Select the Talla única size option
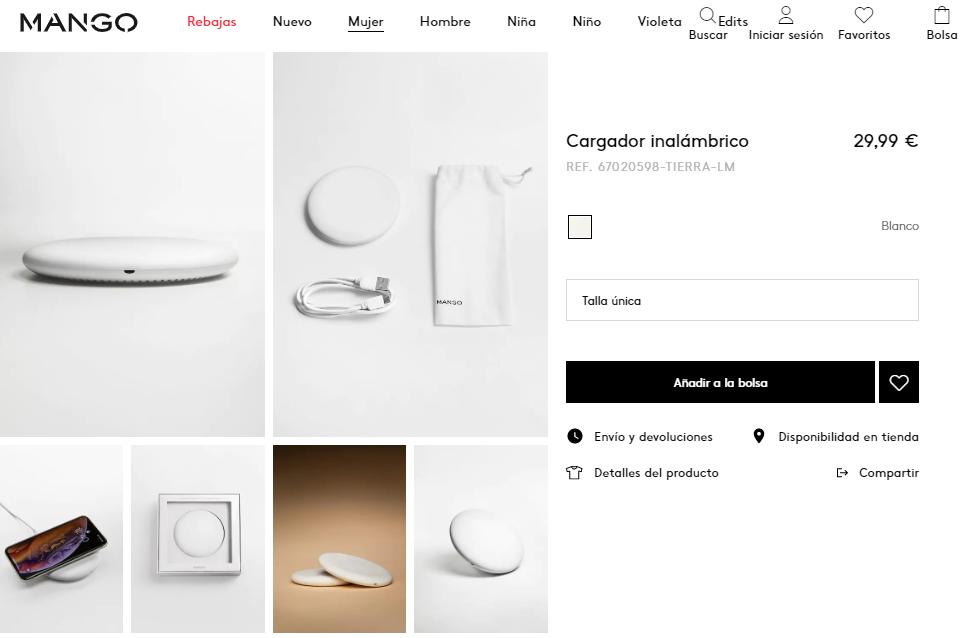Screen dimensions: 964x638 (742, 300)
